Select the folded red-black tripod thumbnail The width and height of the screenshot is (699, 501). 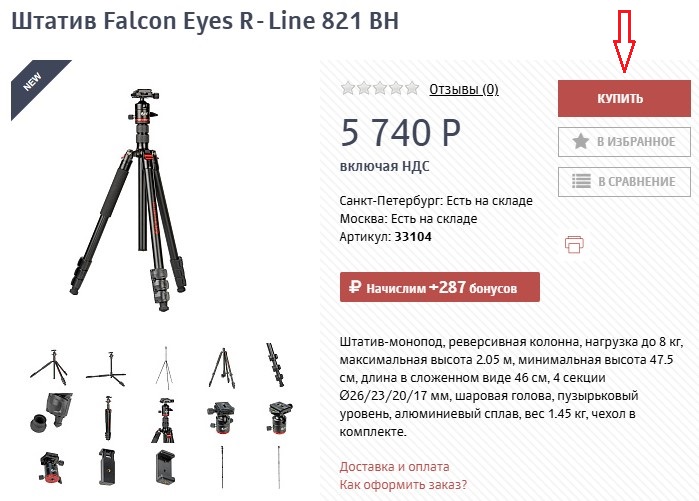point(103,421)
